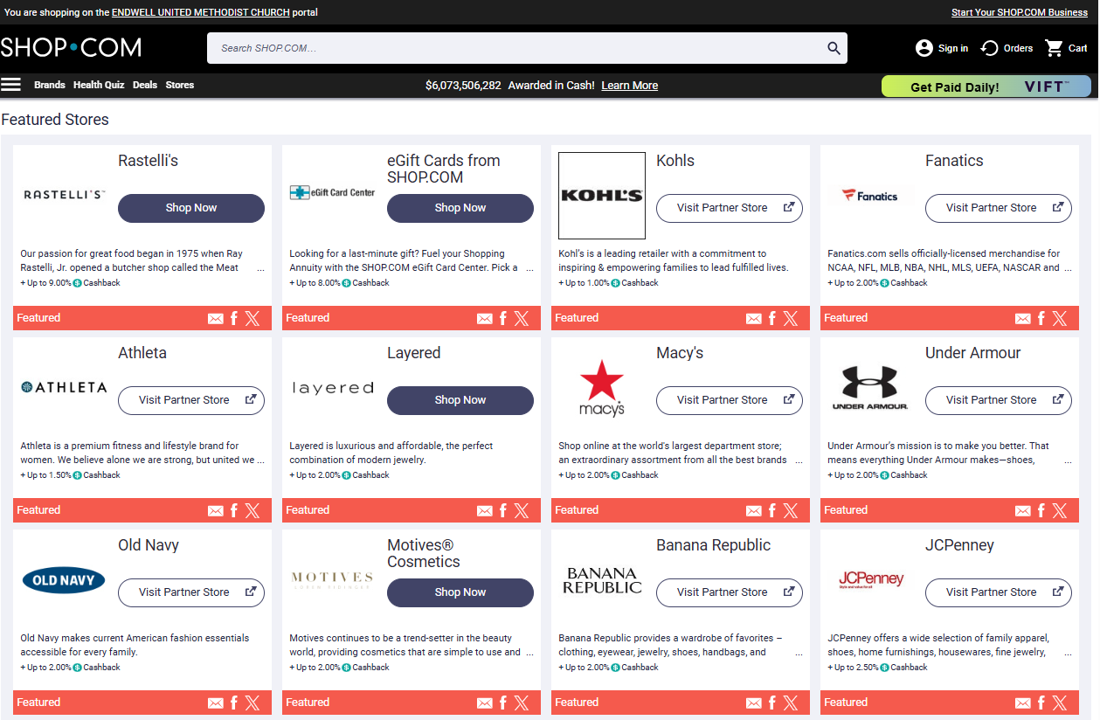This screenshot has width=1100, height=720.
Task: Share Athleta on X
Action: click(x=253, y=511)
